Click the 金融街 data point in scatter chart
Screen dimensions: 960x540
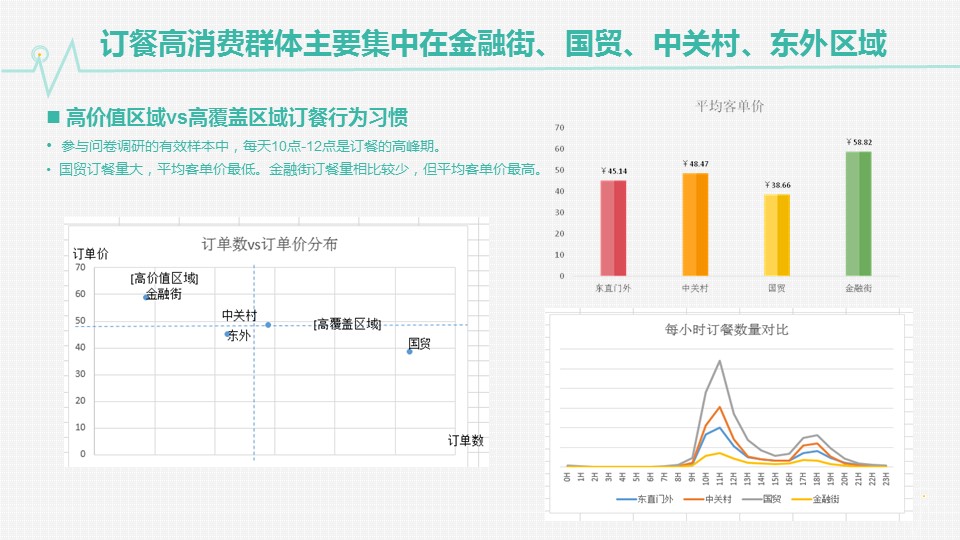[146, 297]
